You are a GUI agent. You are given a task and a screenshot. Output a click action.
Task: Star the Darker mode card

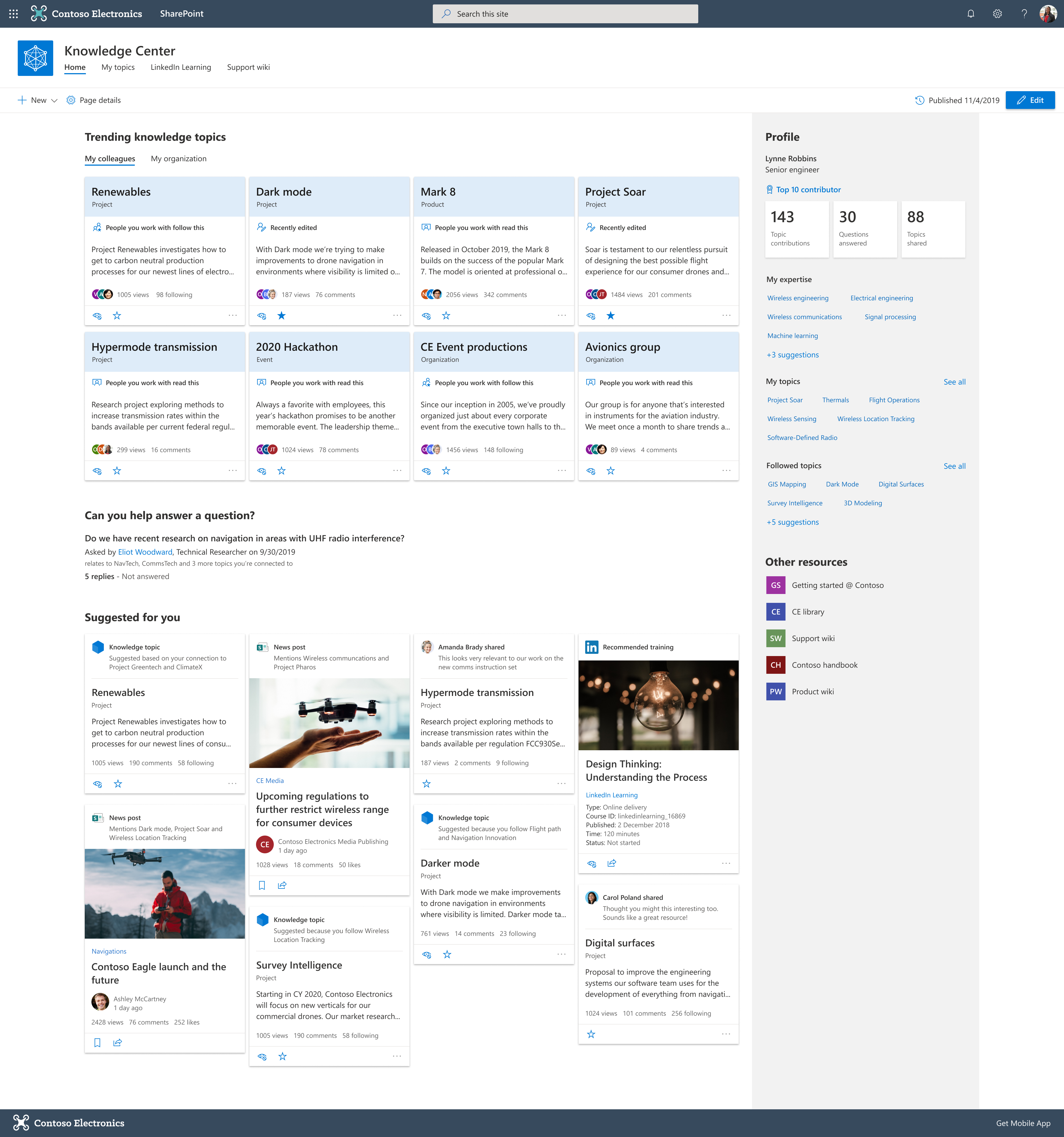pos(447,954)
